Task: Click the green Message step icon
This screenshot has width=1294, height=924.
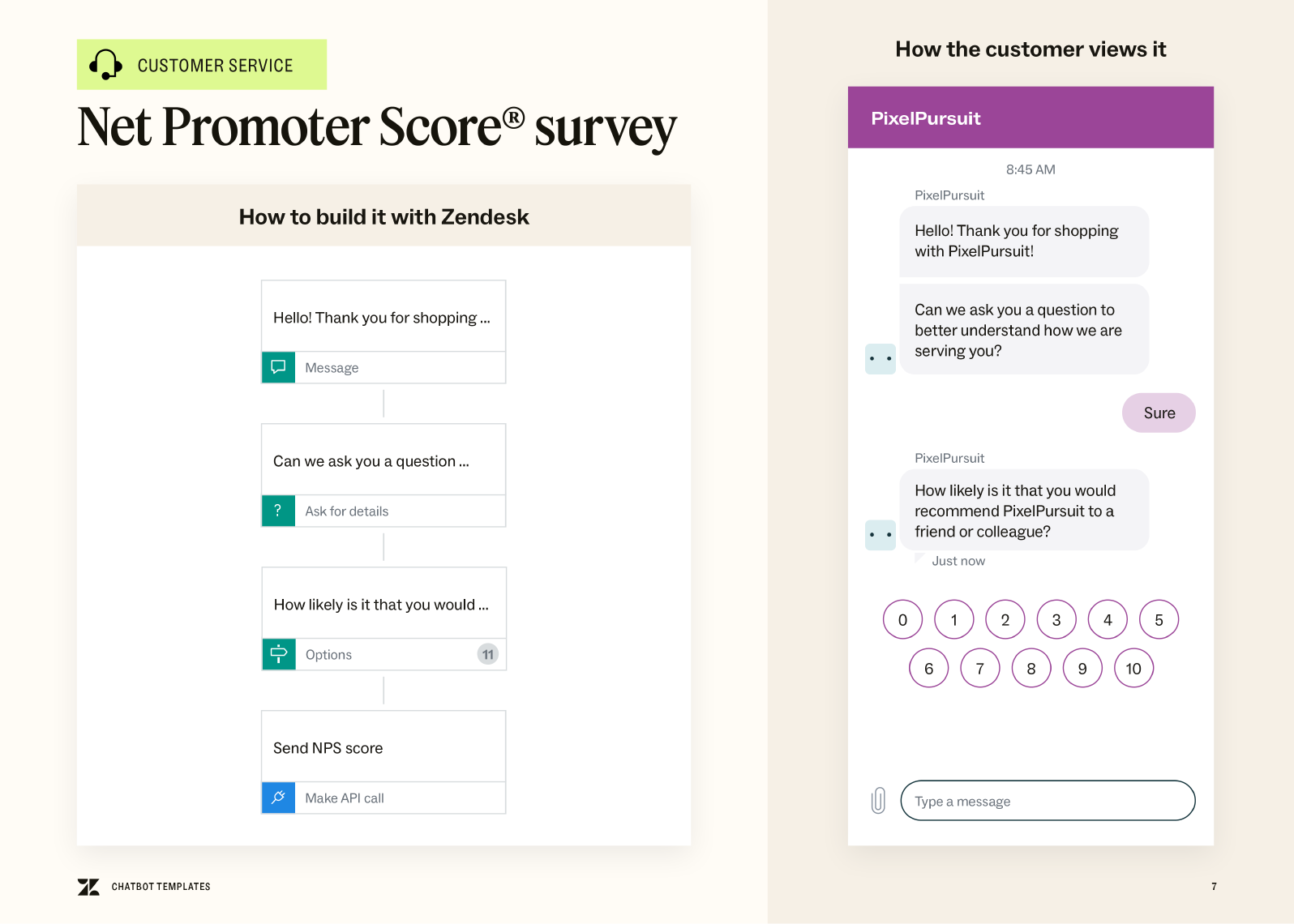Action: pos(278,367)
